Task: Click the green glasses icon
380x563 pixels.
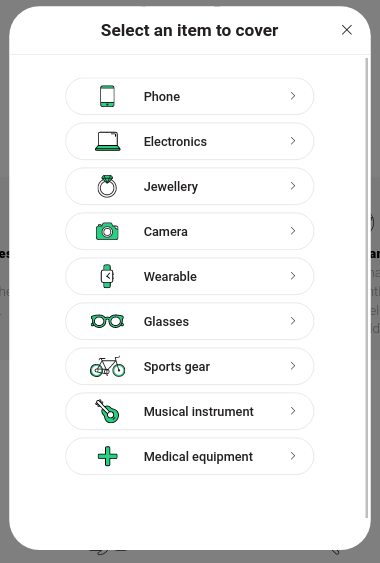Action: tap(107, 321)
